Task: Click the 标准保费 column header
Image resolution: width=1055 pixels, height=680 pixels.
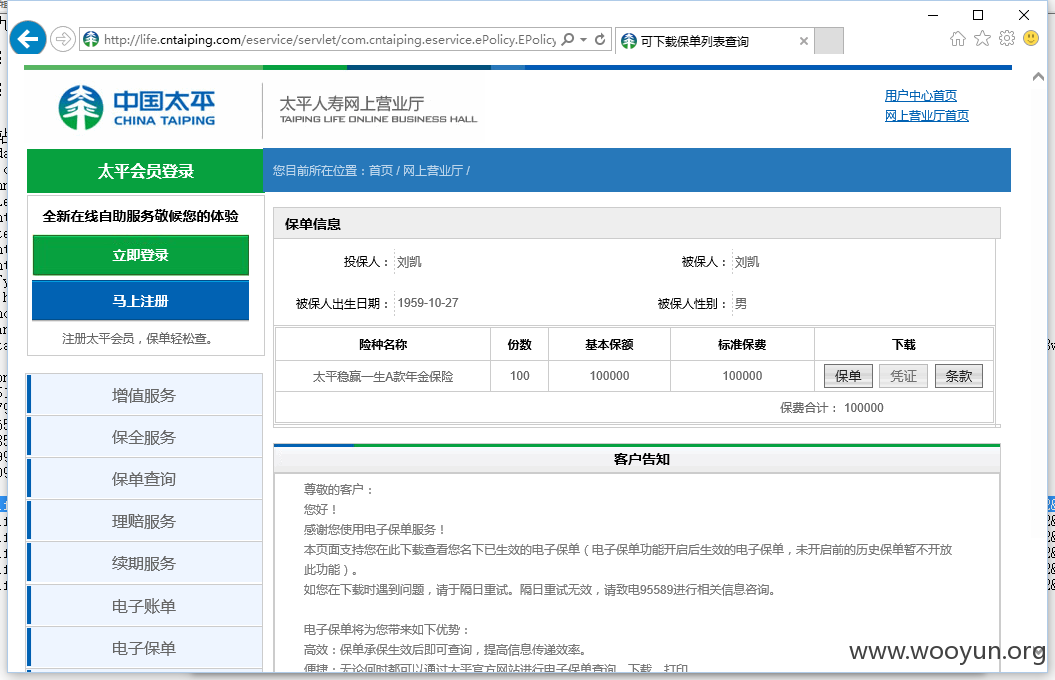Action: pyautogui.click(x=742, y=344)
